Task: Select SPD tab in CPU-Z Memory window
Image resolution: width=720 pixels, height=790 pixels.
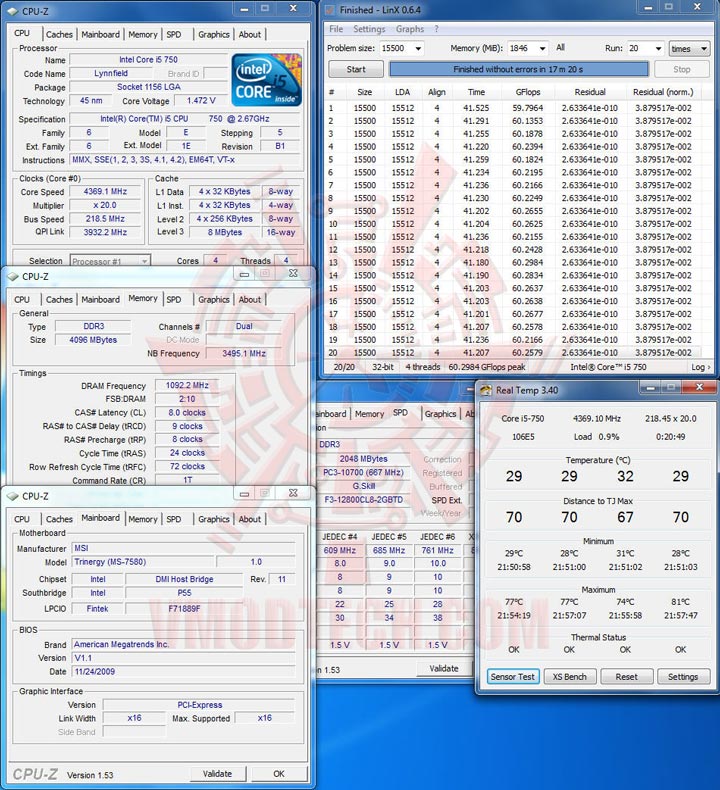Action: pos(174,299)
